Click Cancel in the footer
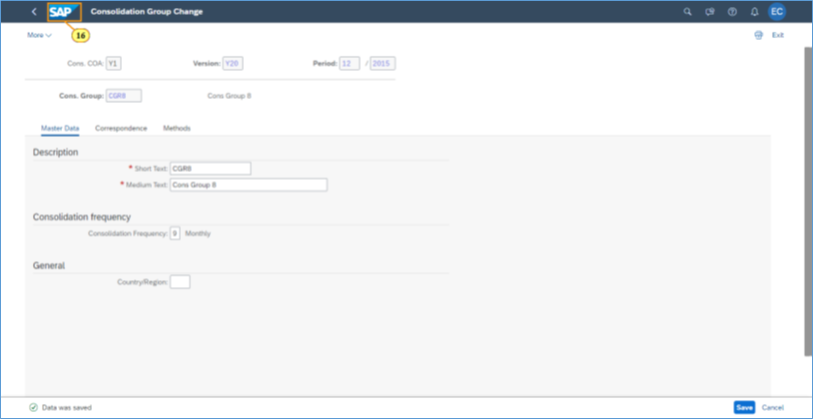813x419 pixels. 772,407
